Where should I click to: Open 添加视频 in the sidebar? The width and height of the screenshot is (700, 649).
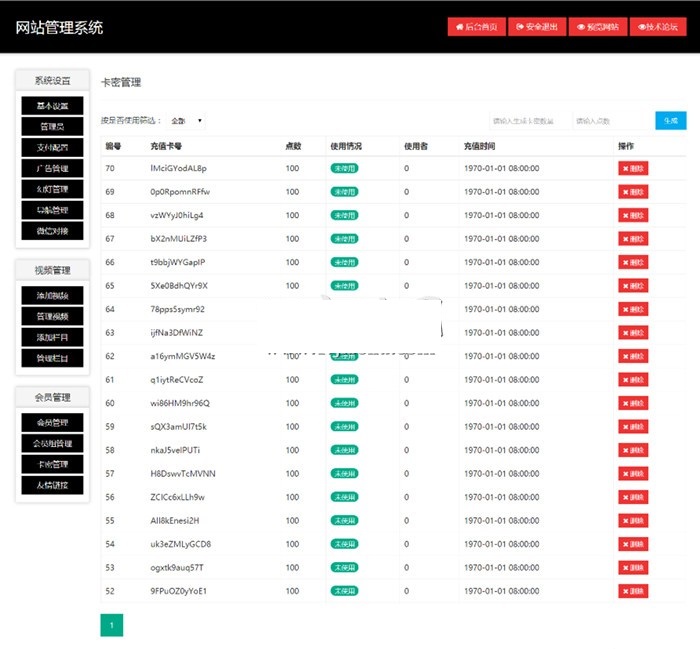pyautogui.click(x=52, y=295)
